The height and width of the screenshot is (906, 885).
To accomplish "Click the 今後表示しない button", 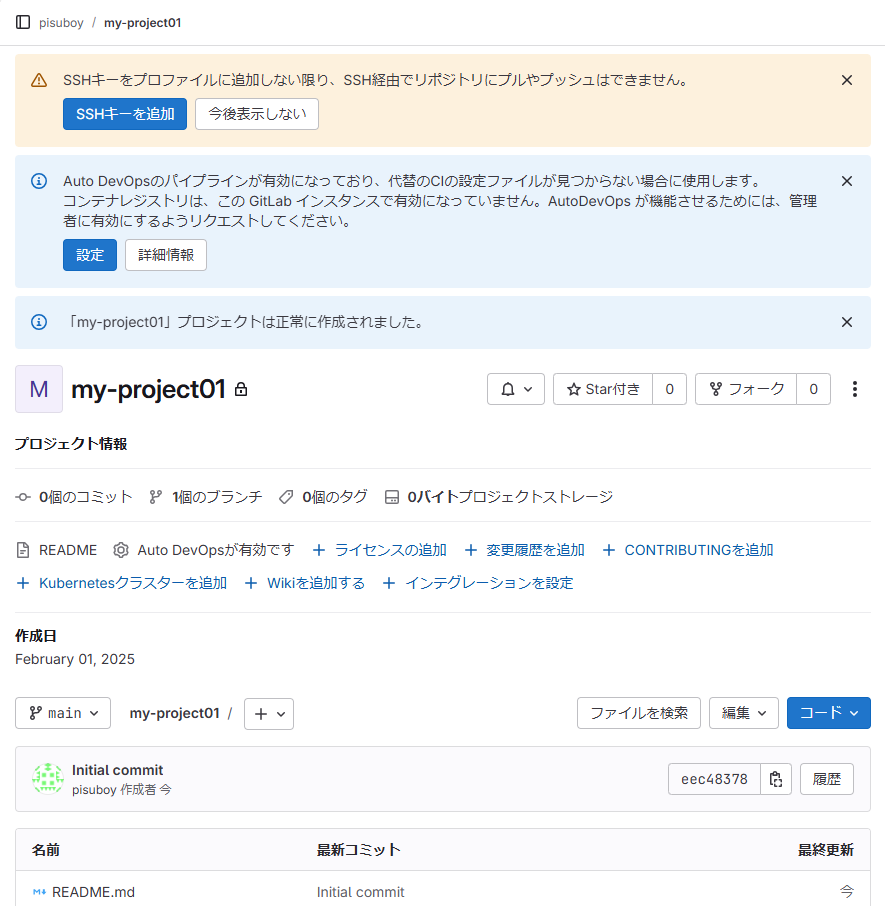I will click(257, 114).
